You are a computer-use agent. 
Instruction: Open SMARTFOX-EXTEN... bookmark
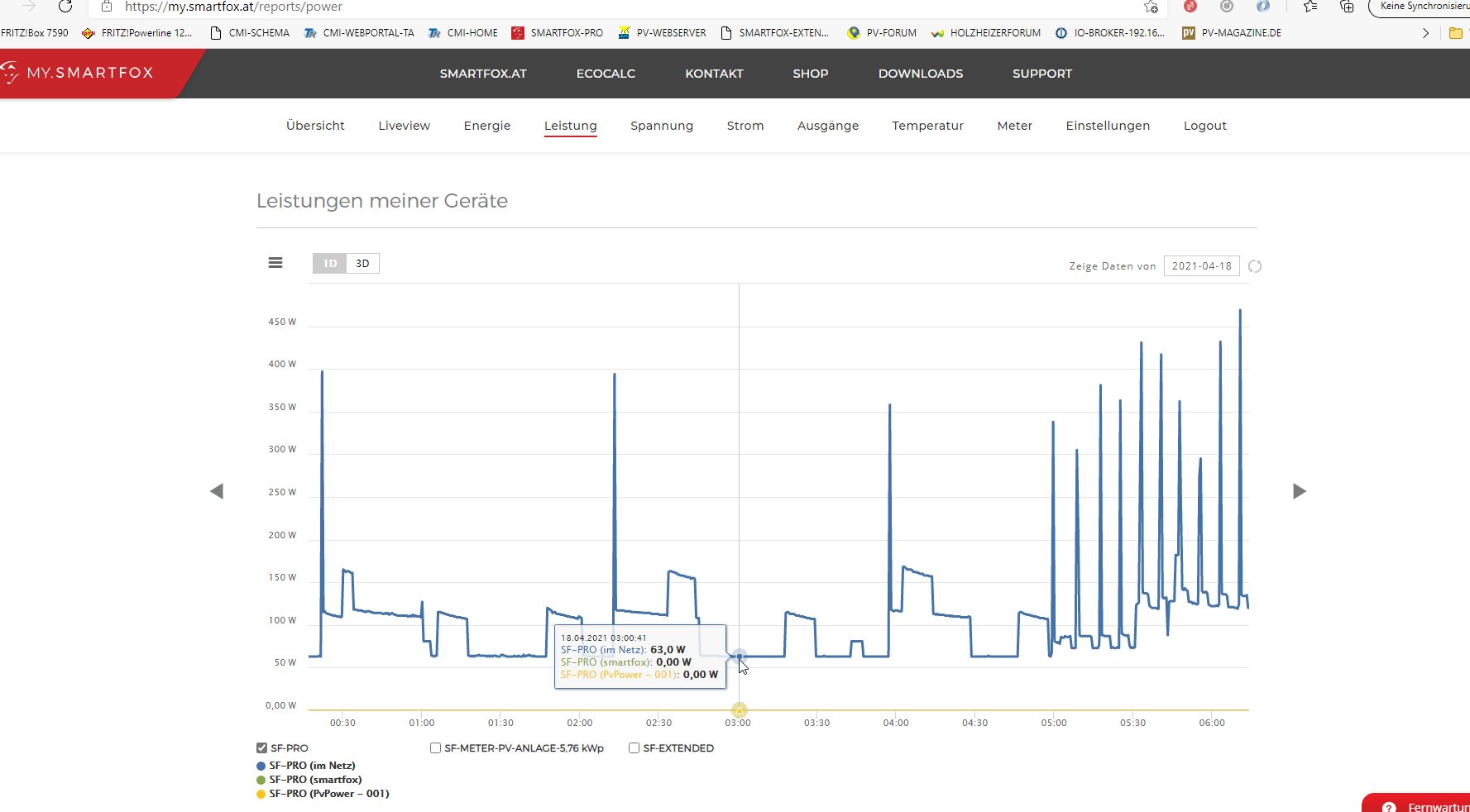click(x=775, y=33)
